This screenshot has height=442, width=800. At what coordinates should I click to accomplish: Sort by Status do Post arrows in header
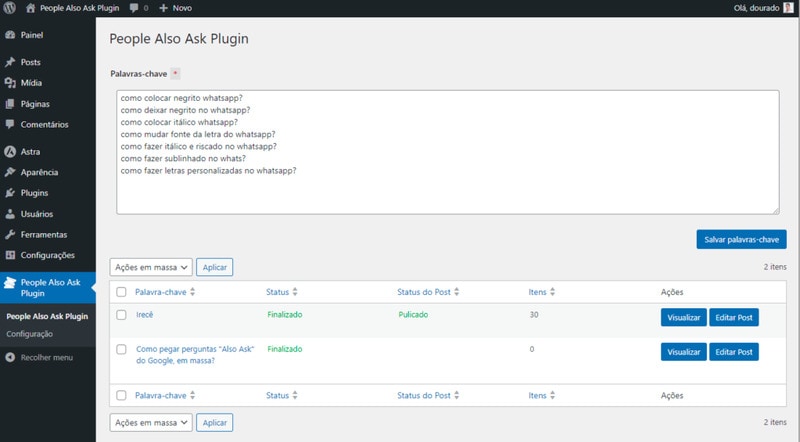pyautogui.click(x=457, y=292)
